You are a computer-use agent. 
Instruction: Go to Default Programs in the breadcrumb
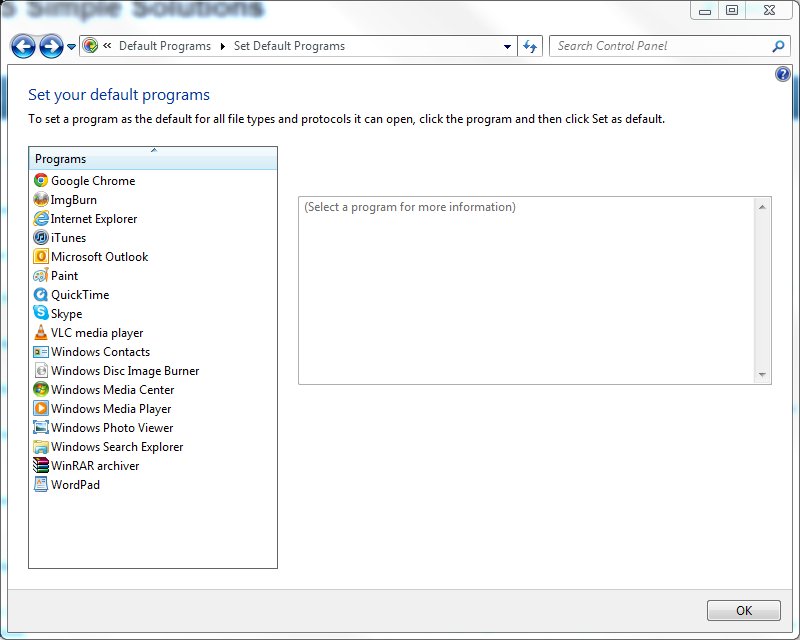click(165, 46)
